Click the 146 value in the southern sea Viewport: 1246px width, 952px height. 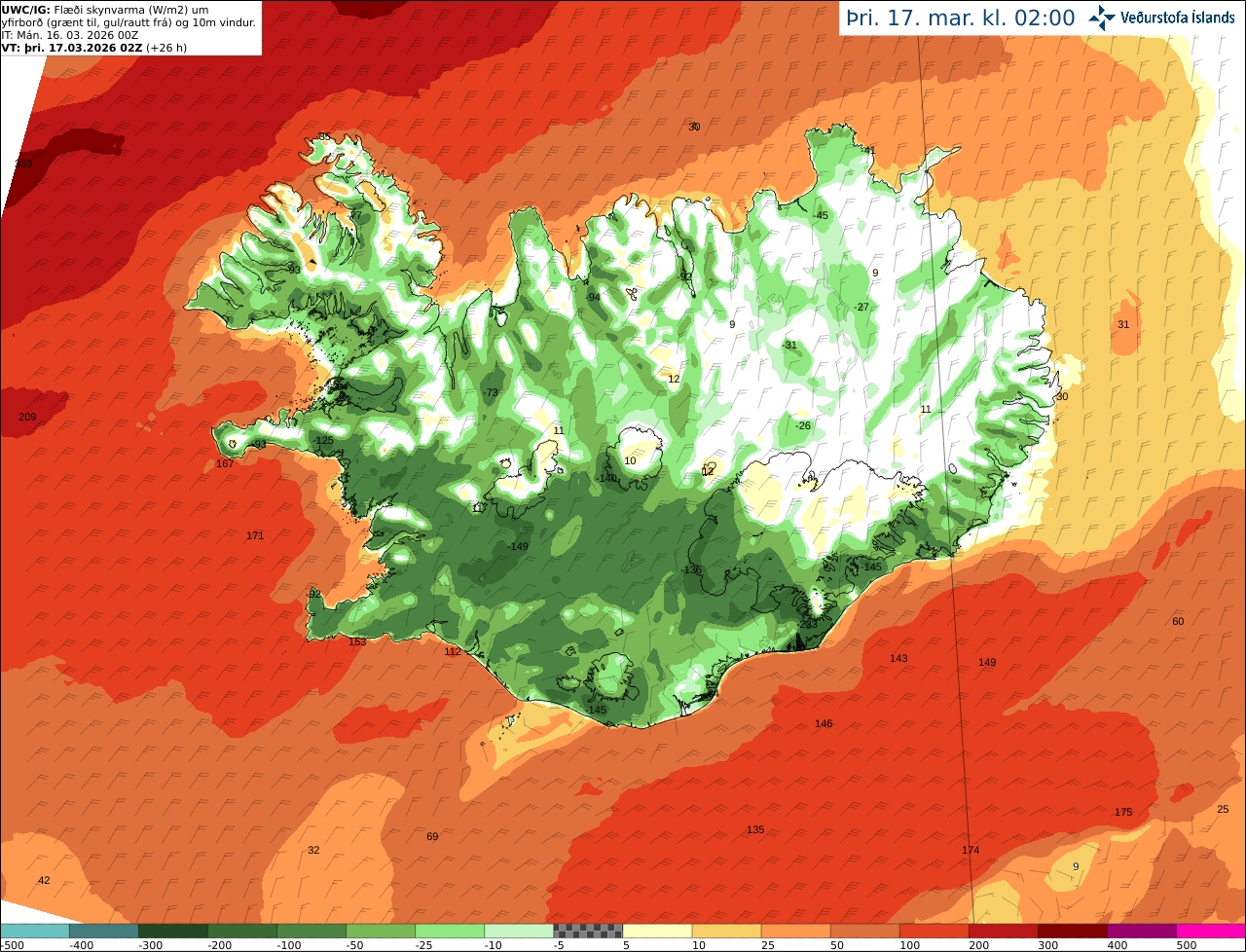click(824, 723)
